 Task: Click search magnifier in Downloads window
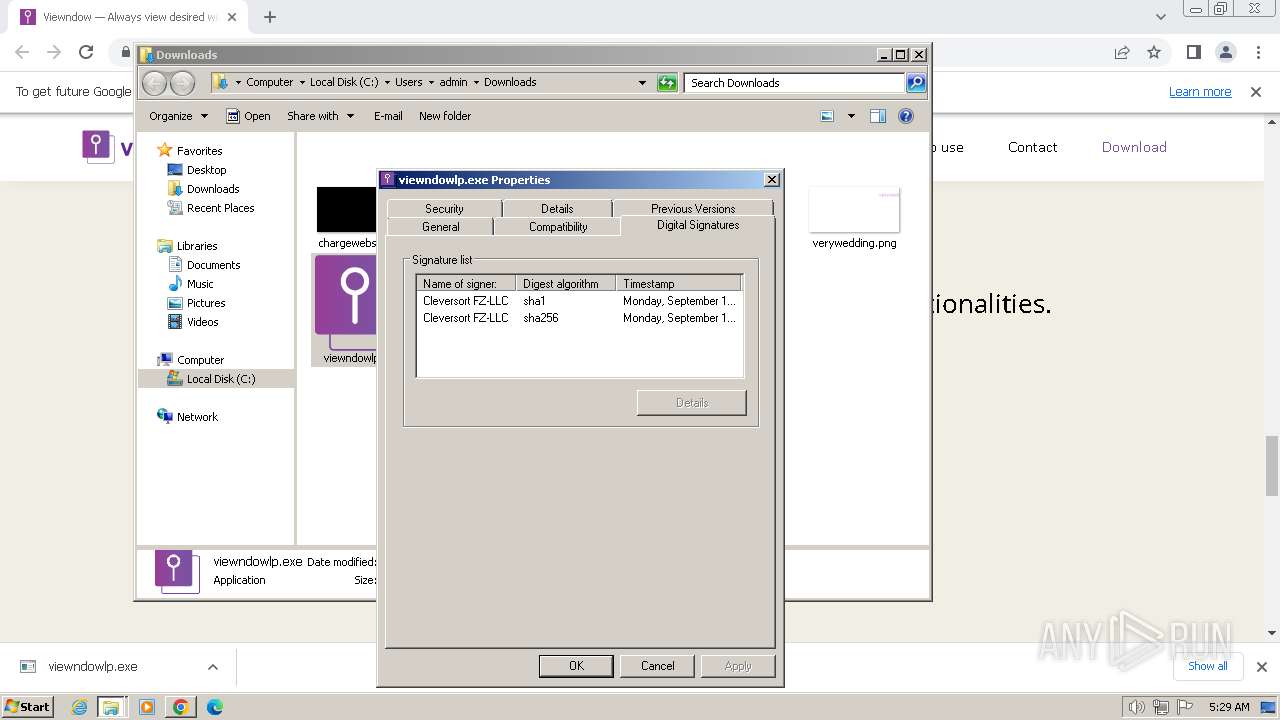coord(916,83)
